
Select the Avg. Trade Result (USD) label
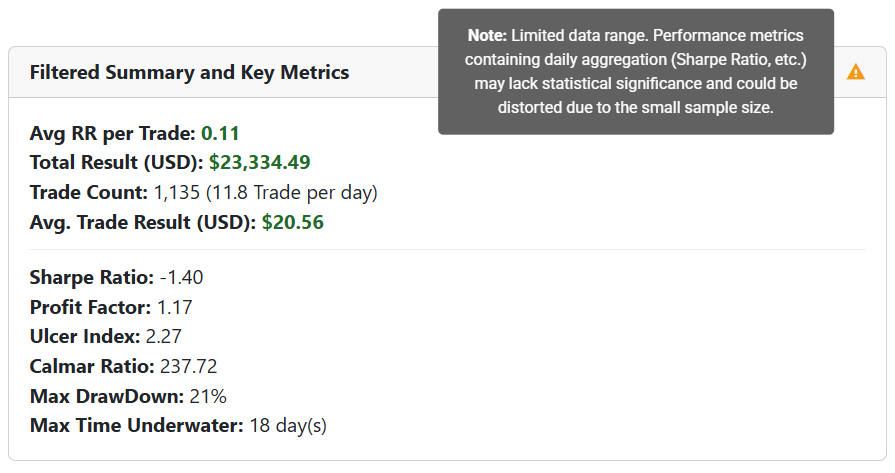click(143, 222)
